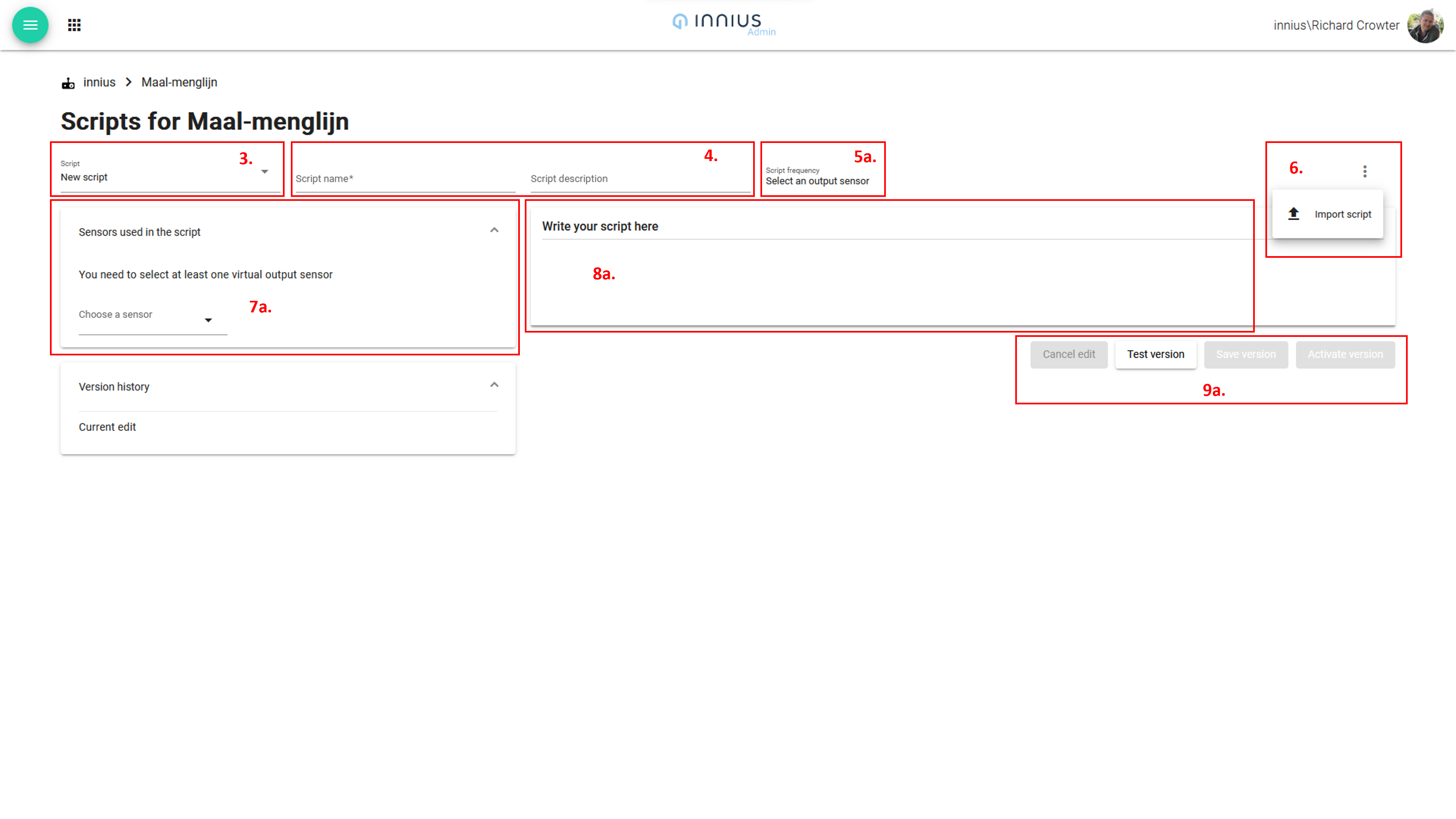
Task: Go to the innius breadcrumb link
Action: point(100,82)
